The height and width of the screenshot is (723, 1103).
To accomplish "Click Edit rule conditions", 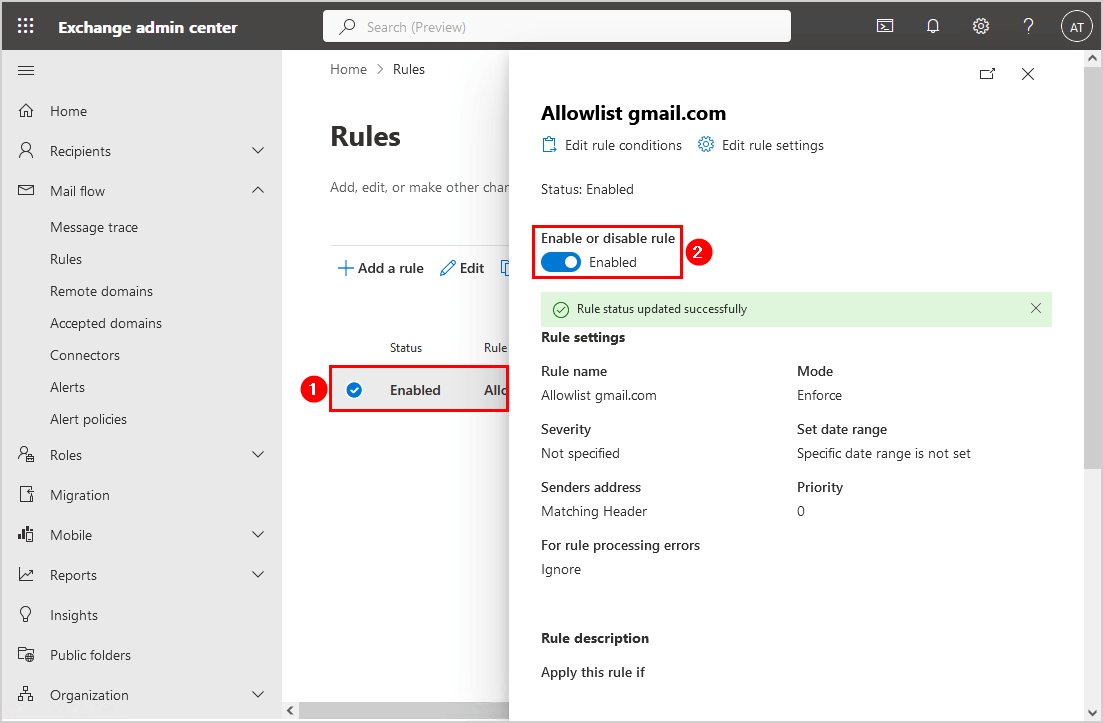I will (612, 145).
